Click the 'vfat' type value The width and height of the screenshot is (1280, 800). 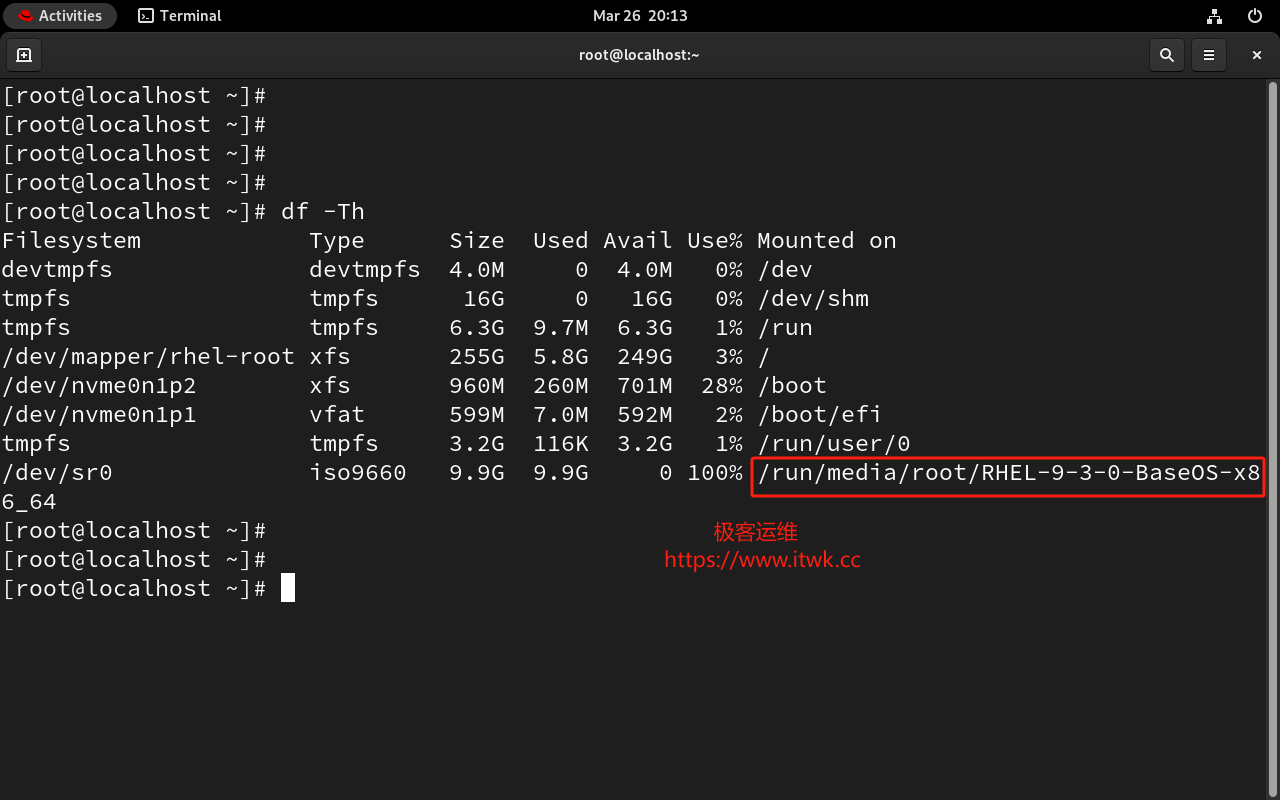coord(337,415)
